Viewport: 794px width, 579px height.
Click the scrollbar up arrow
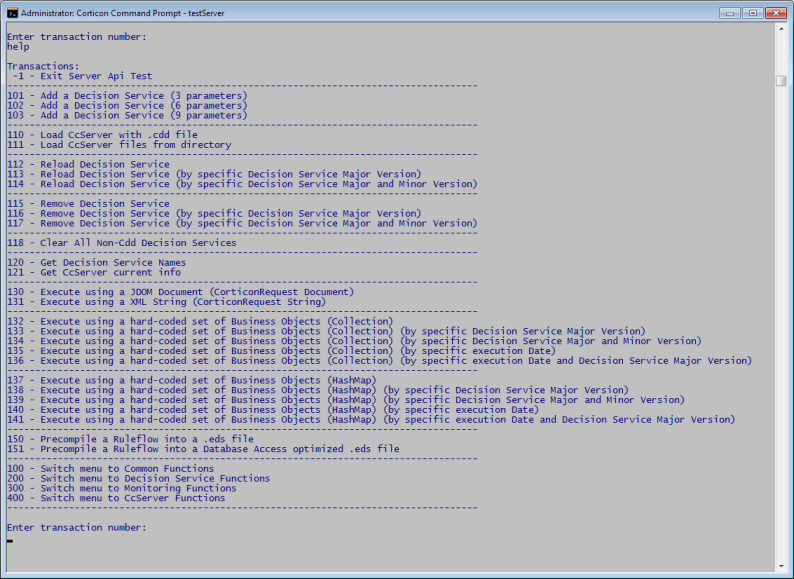click(781, 29)
